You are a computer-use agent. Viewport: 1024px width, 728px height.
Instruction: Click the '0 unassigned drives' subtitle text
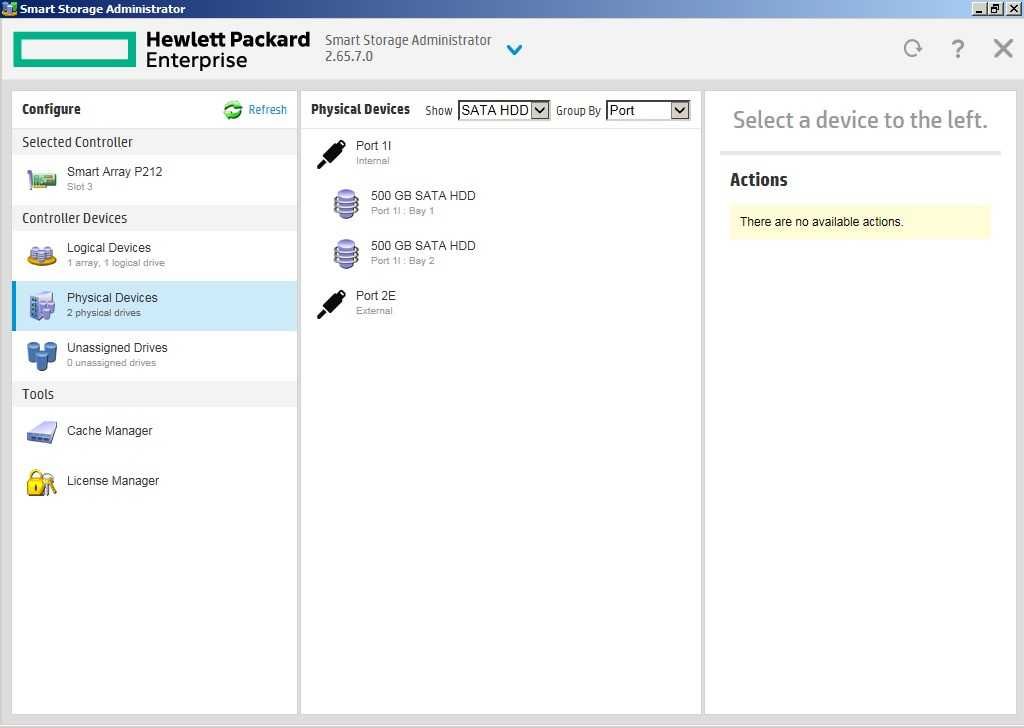point(111,363)
